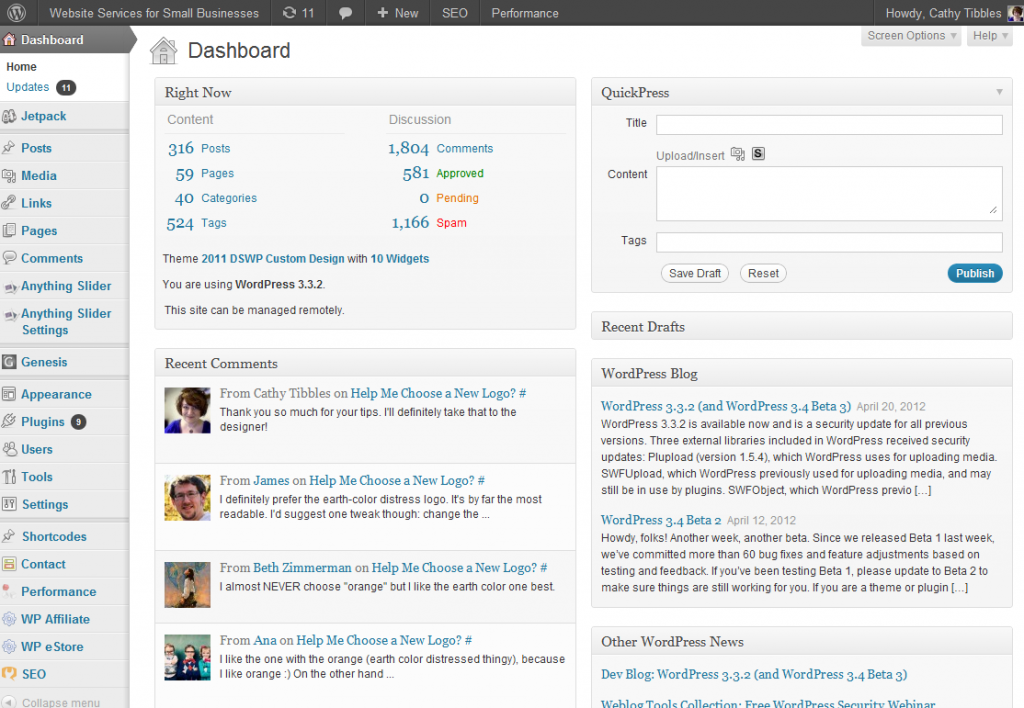This screenshot has height=708, width=1024.
Task: Select Home in Dashboard submenu
Action: pos(22,67)
